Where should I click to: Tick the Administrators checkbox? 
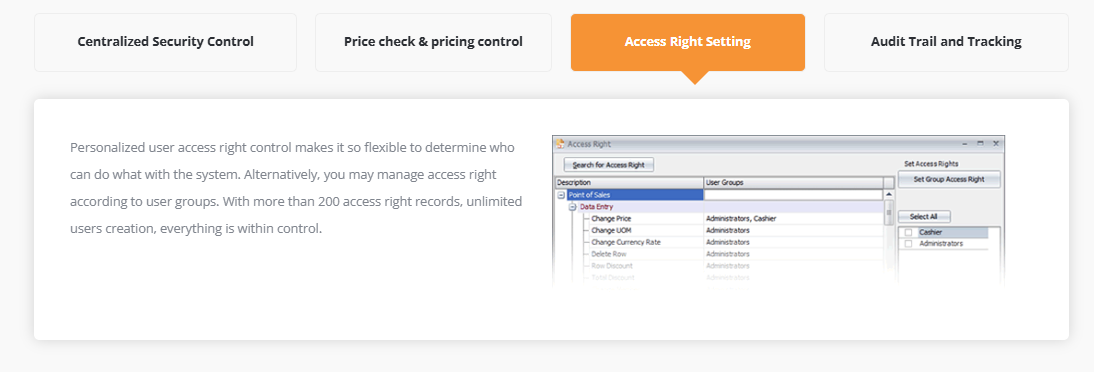908,244
